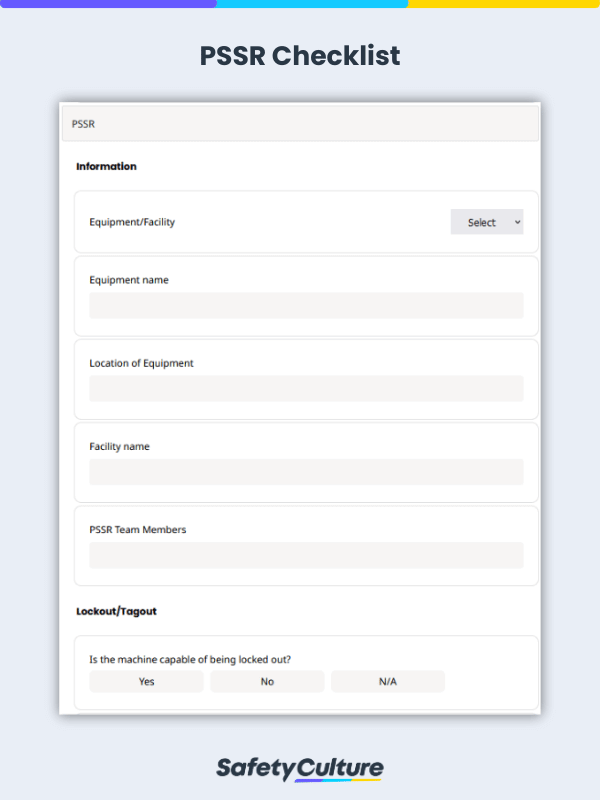This screenshot has width=600, height=800.
Task: Click the PSSR Team Members input field
Action: 306,554
